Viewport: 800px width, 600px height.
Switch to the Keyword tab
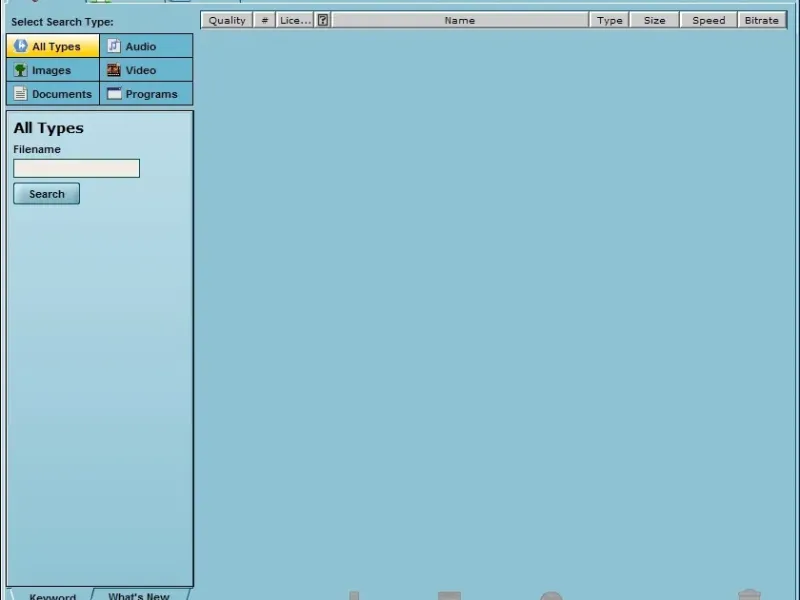click(52, 595)
